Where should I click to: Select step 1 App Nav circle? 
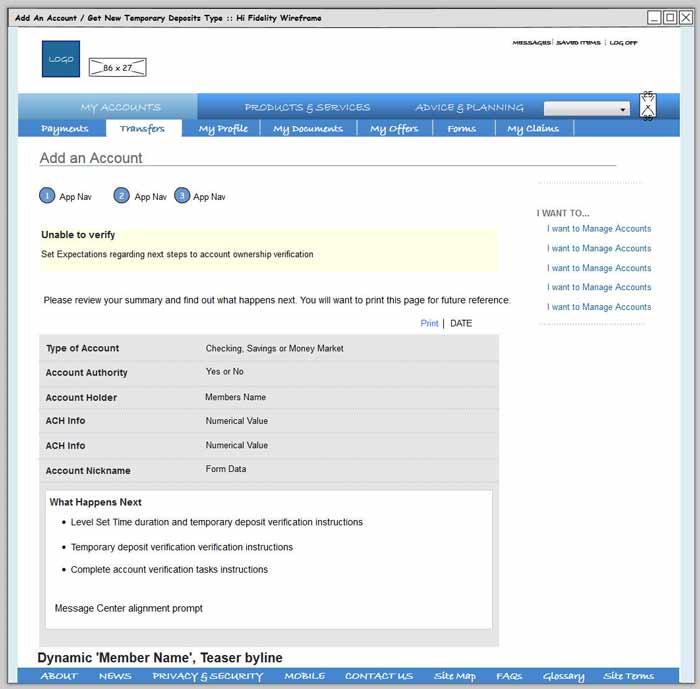(47, 196)
